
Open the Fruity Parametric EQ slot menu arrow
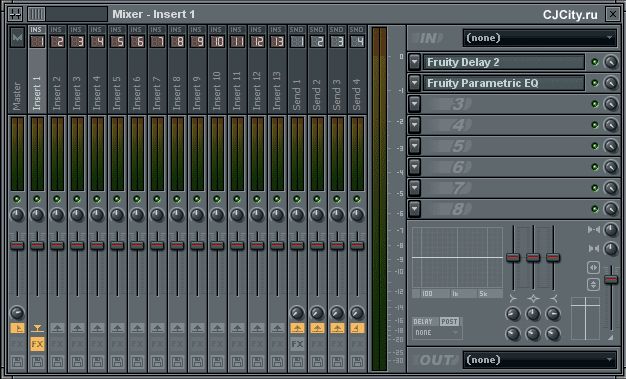tap(414, 83)
